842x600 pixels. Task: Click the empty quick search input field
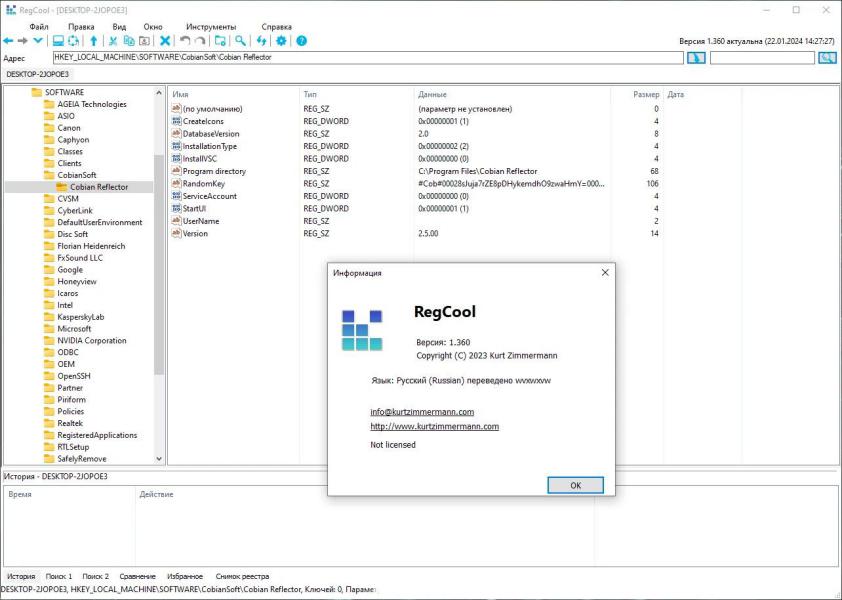coord(762,57)
